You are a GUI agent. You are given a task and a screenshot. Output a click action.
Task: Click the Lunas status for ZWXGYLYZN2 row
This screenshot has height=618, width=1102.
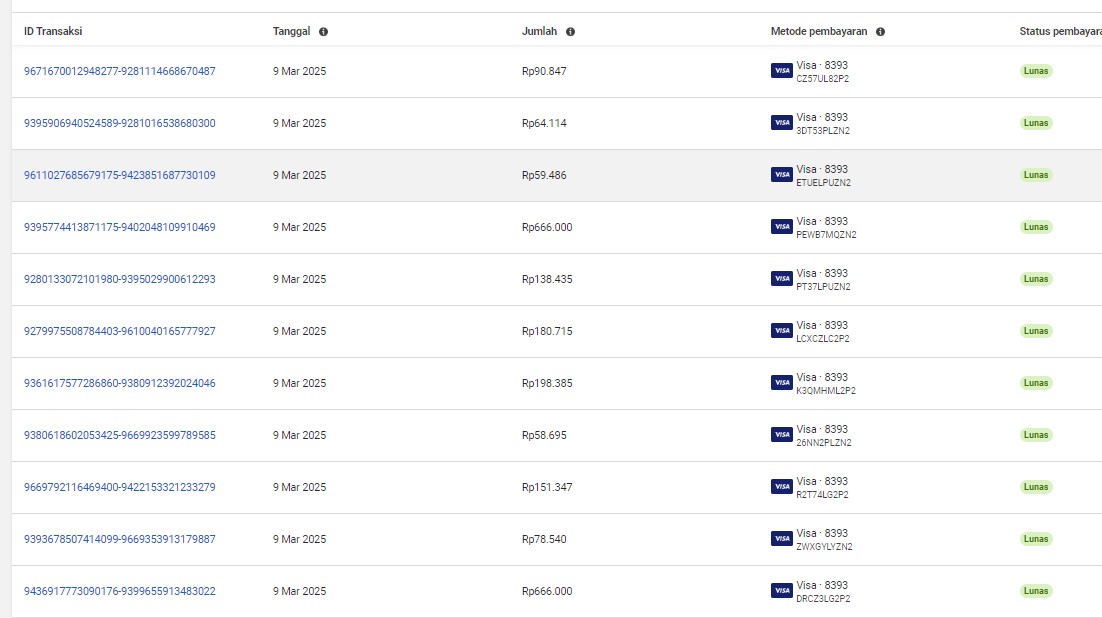tap(1036, 539)
